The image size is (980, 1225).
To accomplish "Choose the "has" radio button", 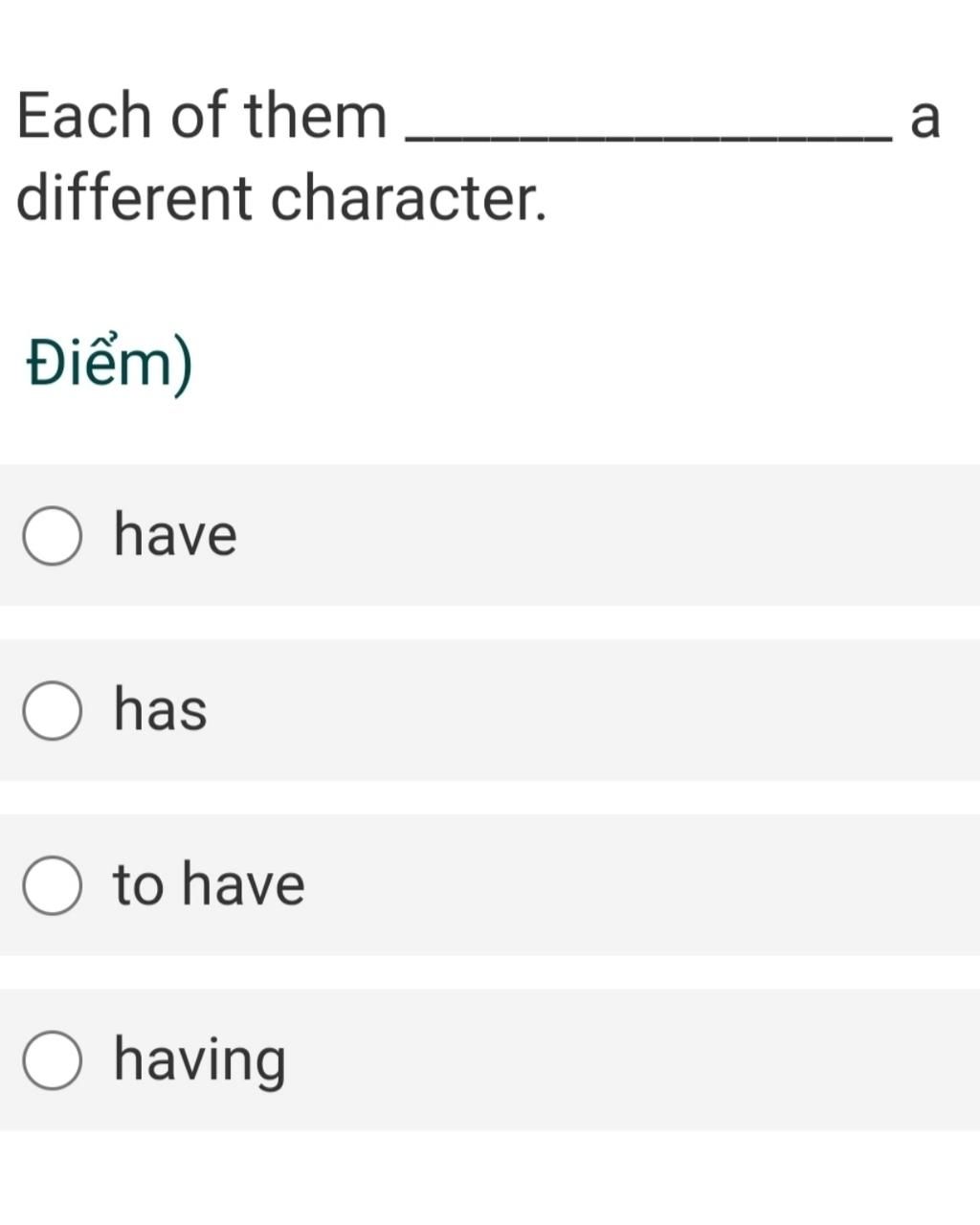I will click(52, 710).
